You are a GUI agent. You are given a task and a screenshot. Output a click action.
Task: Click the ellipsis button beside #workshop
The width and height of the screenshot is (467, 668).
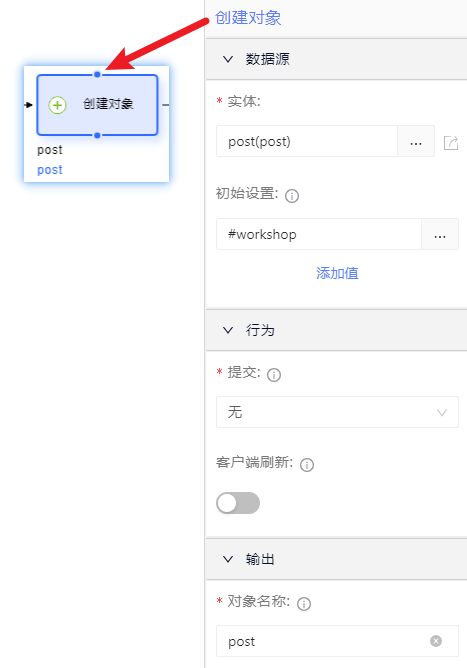tap(440, 234)
